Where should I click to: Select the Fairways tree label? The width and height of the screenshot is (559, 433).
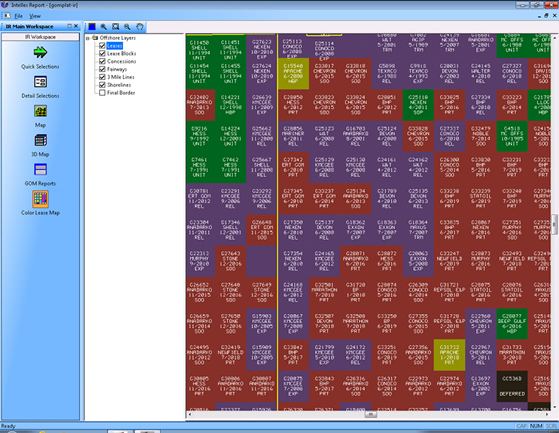117,69
